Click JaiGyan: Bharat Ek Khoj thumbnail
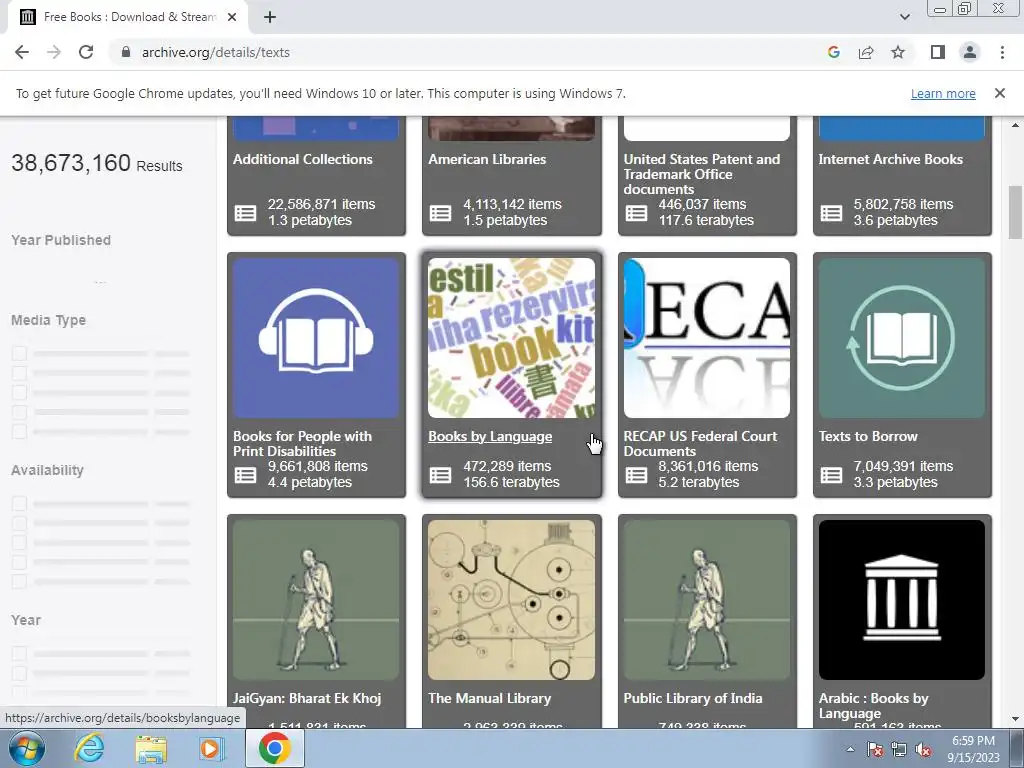This screenshot has width=1024, height=768. click(x=316, y=600)
